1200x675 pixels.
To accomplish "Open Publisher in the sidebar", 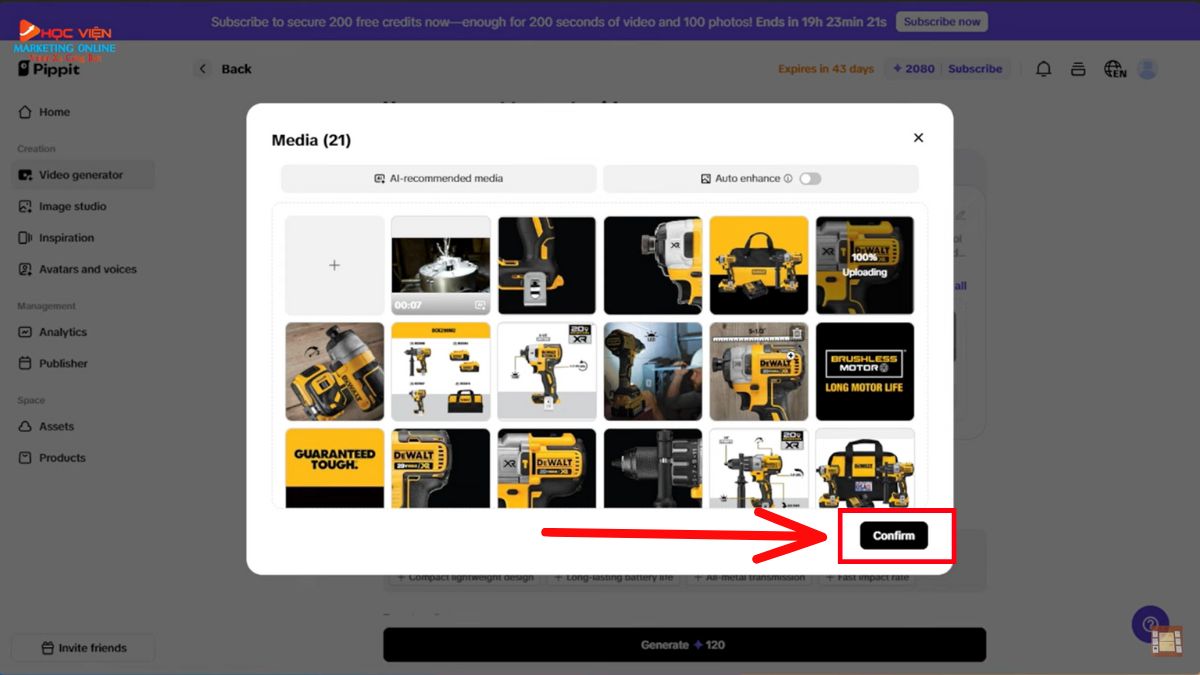I will (x=82, y=363).
